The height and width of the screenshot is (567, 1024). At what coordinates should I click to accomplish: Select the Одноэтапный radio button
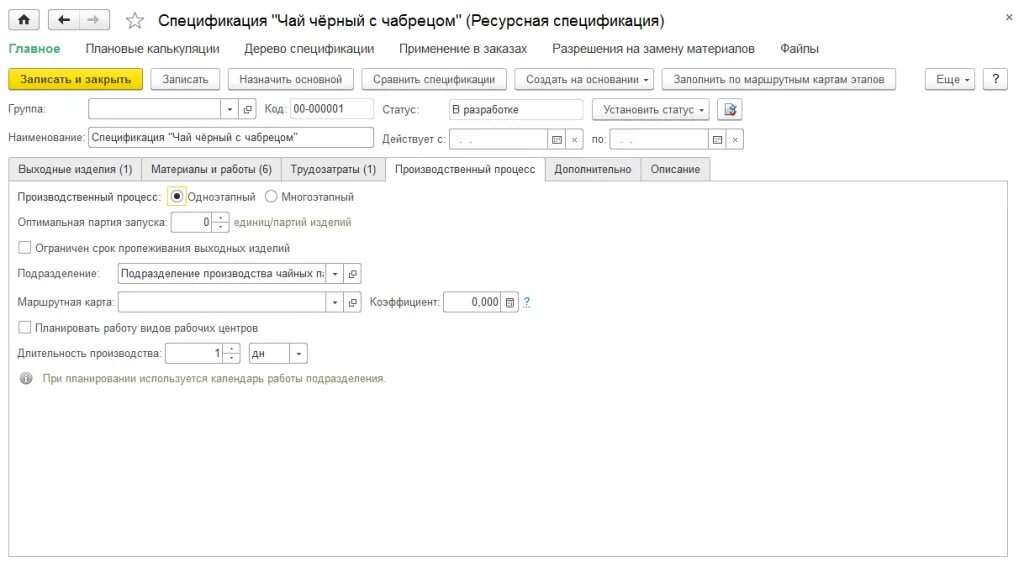[176, 197]
